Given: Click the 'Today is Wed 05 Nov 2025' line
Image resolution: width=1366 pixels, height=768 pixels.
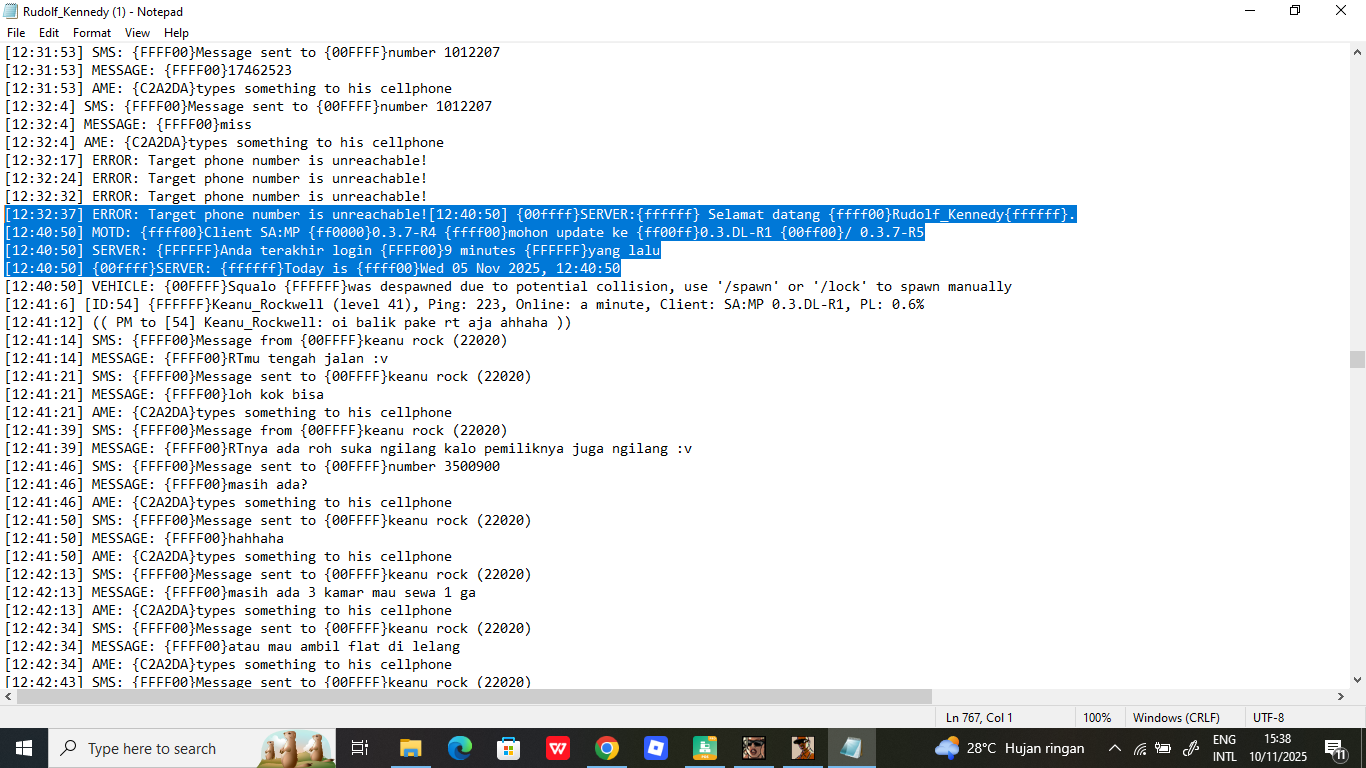Looking at the screenshot, I should 312,268.
